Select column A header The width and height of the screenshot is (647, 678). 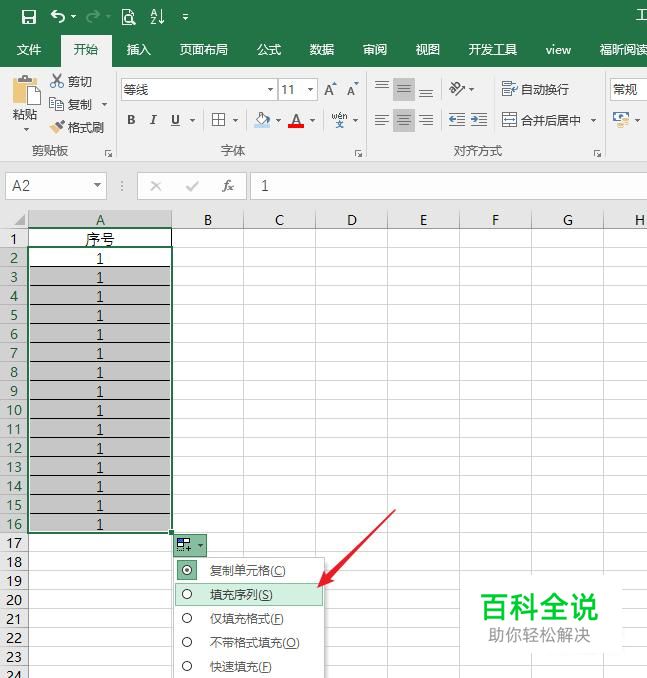[x=100, y=220]
